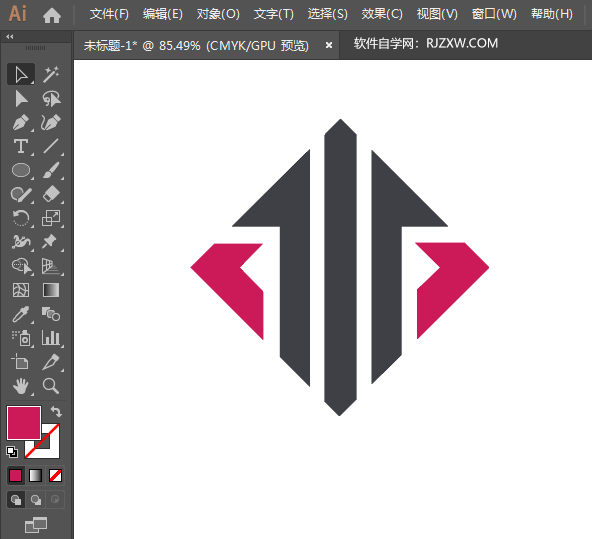Choose the Zoom tool
The image size is (592, 539).
[51, 386]
